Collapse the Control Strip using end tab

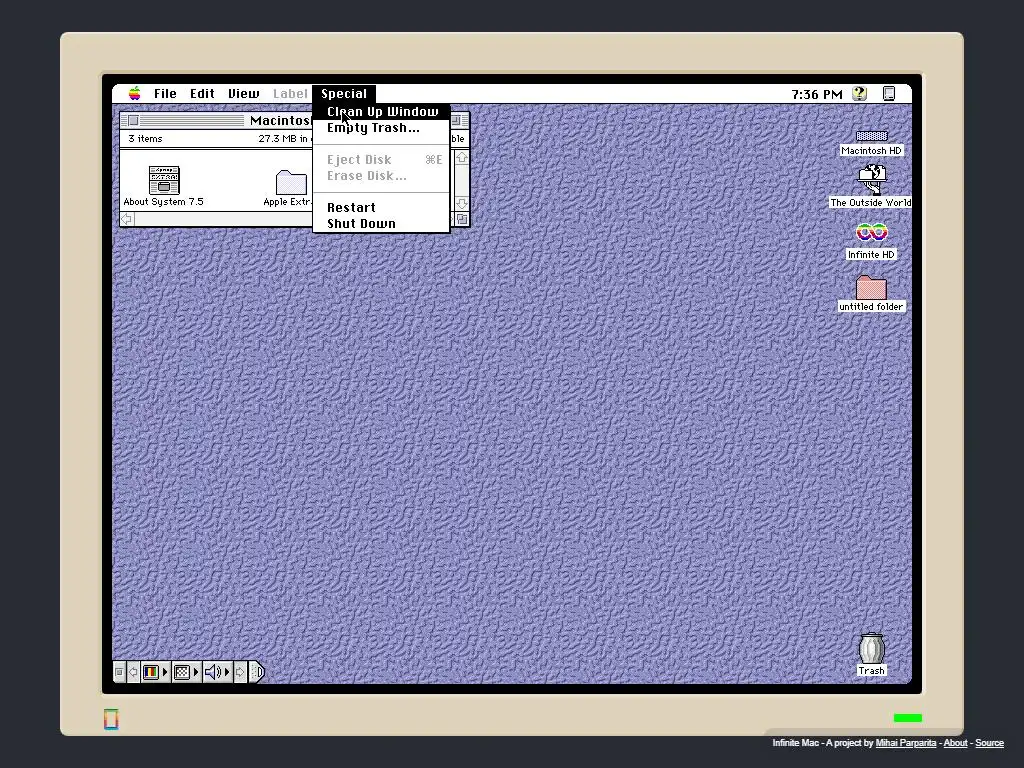point(257,672)
